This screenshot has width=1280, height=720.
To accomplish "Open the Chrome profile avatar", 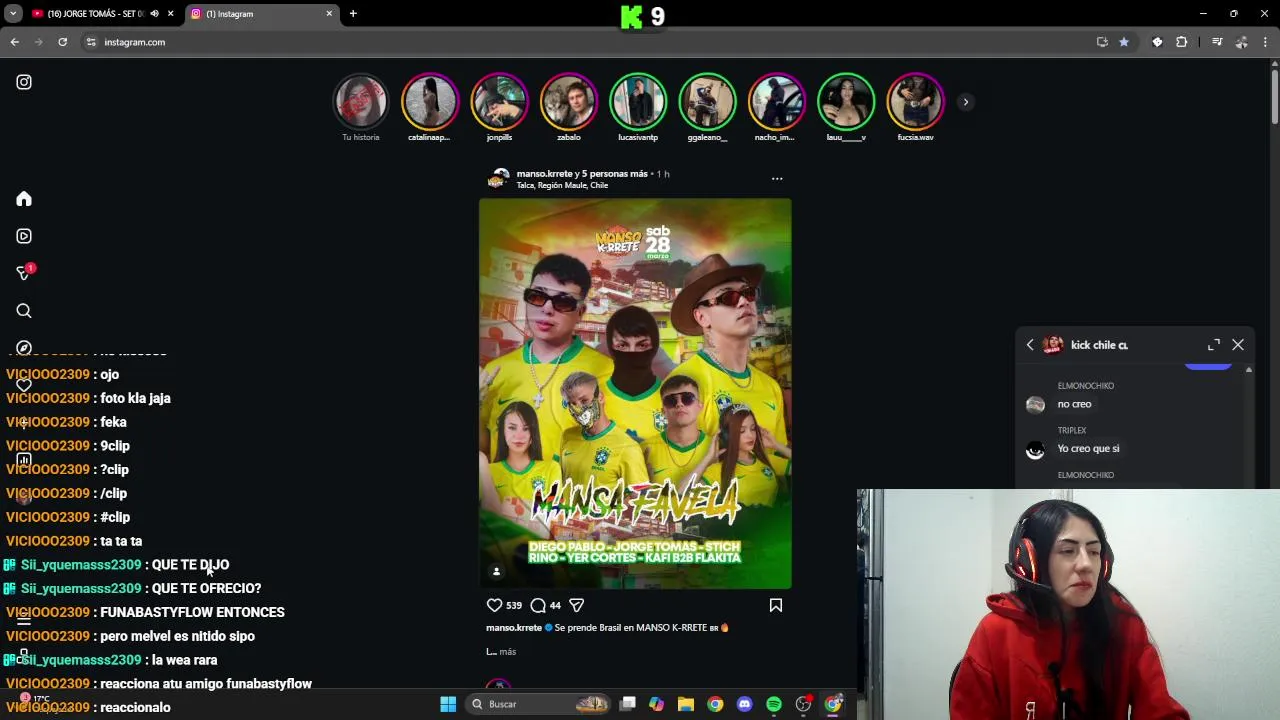I will [1242, 42].
